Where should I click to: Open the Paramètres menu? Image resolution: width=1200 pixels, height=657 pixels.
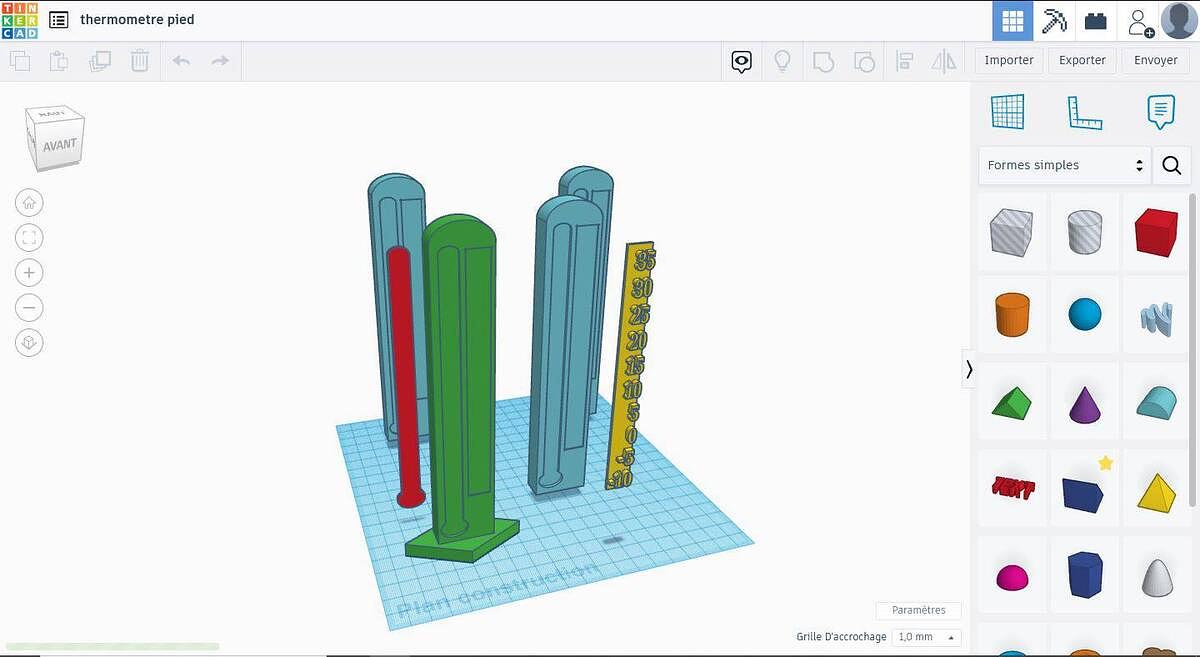point(918,610)
